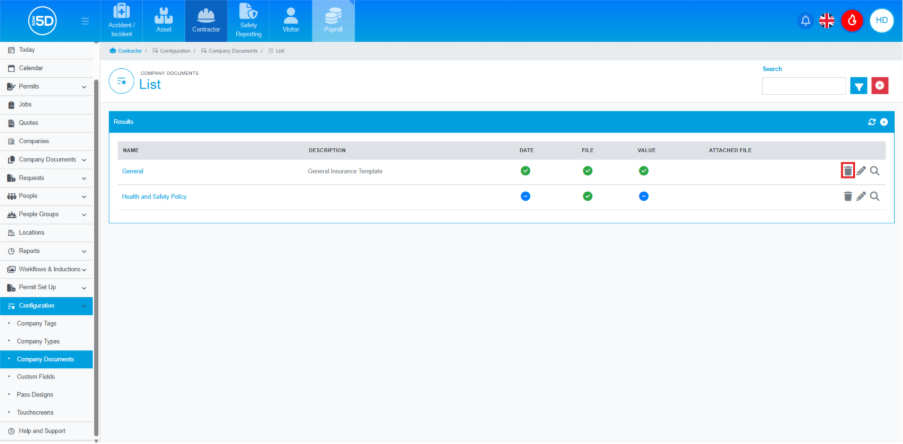The image size is (903, 444).
Task: Open the Health and Safety Policy link
Action: click(x=154, y=196)
